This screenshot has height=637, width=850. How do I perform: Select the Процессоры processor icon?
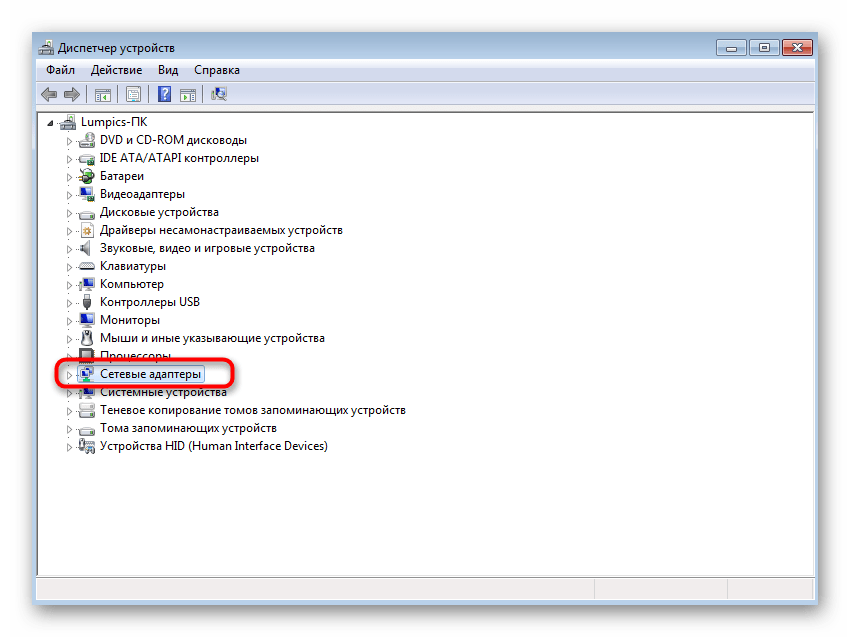88,356
